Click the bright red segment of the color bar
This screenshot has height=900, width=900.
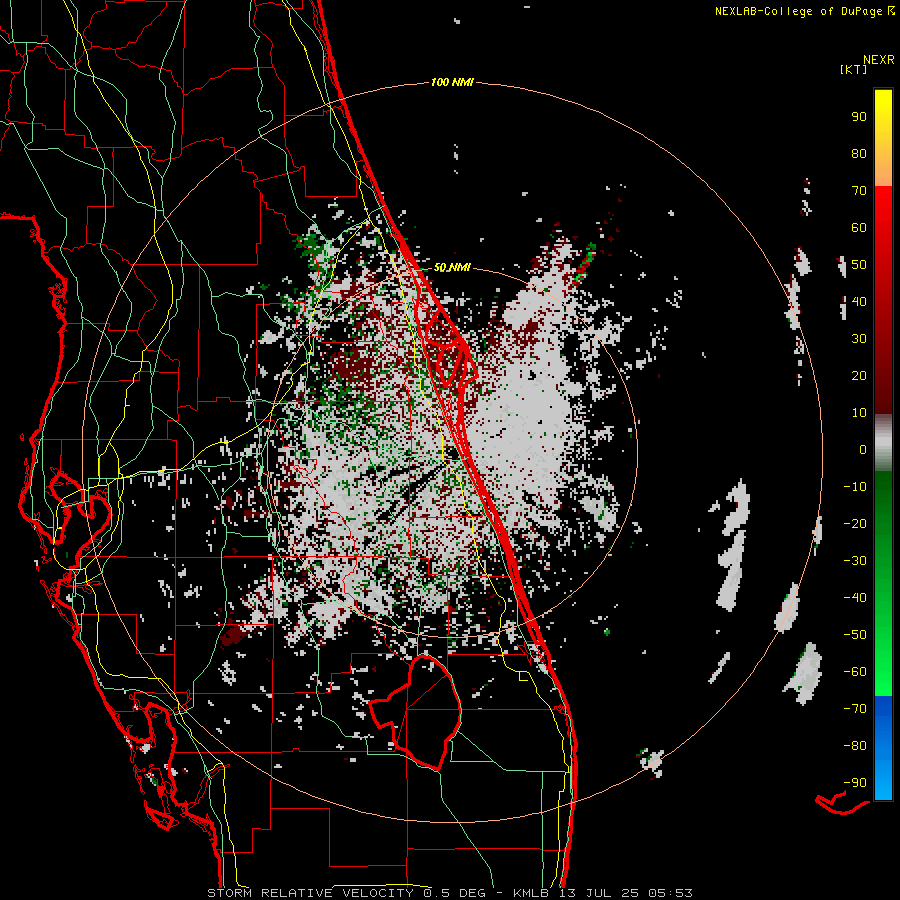click(883, 300)
